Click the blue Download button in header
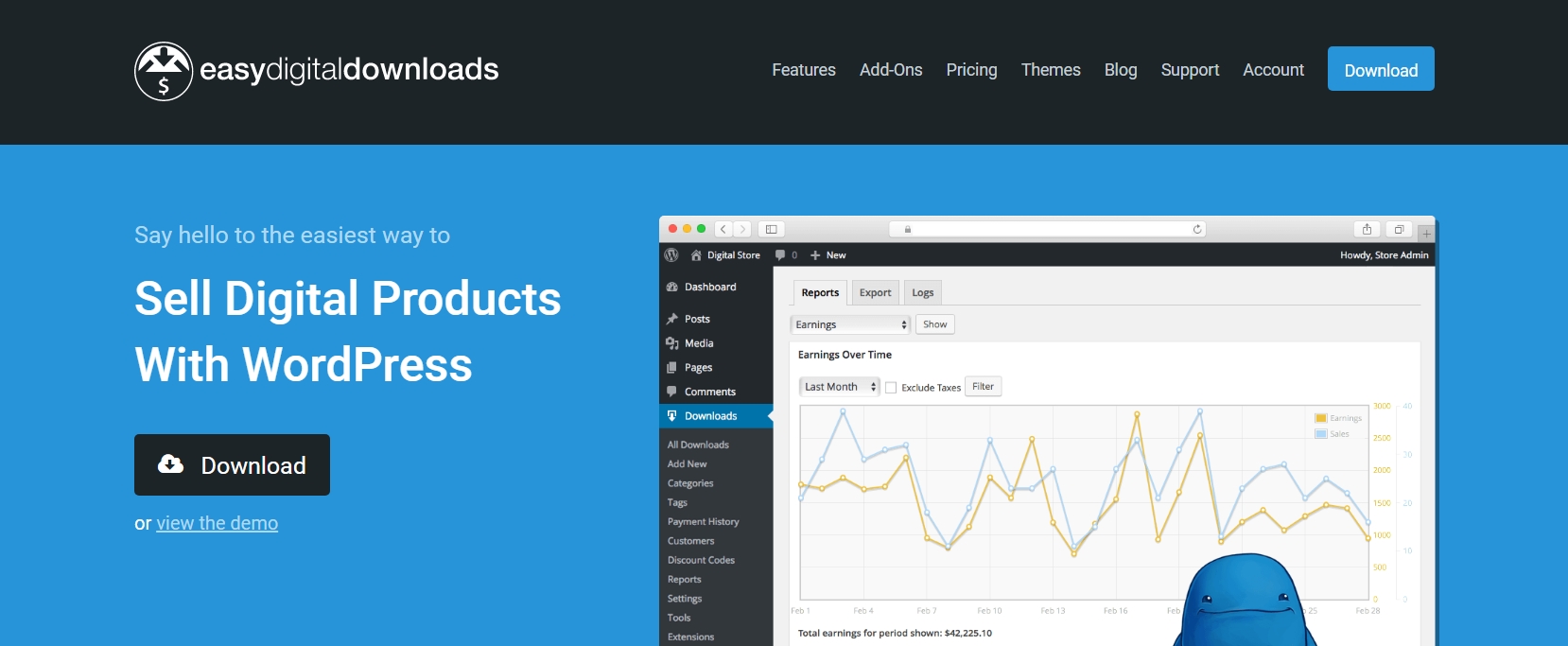Image resolution: width=1568 pixels, height=646 pixels. tap(1381, 69)
